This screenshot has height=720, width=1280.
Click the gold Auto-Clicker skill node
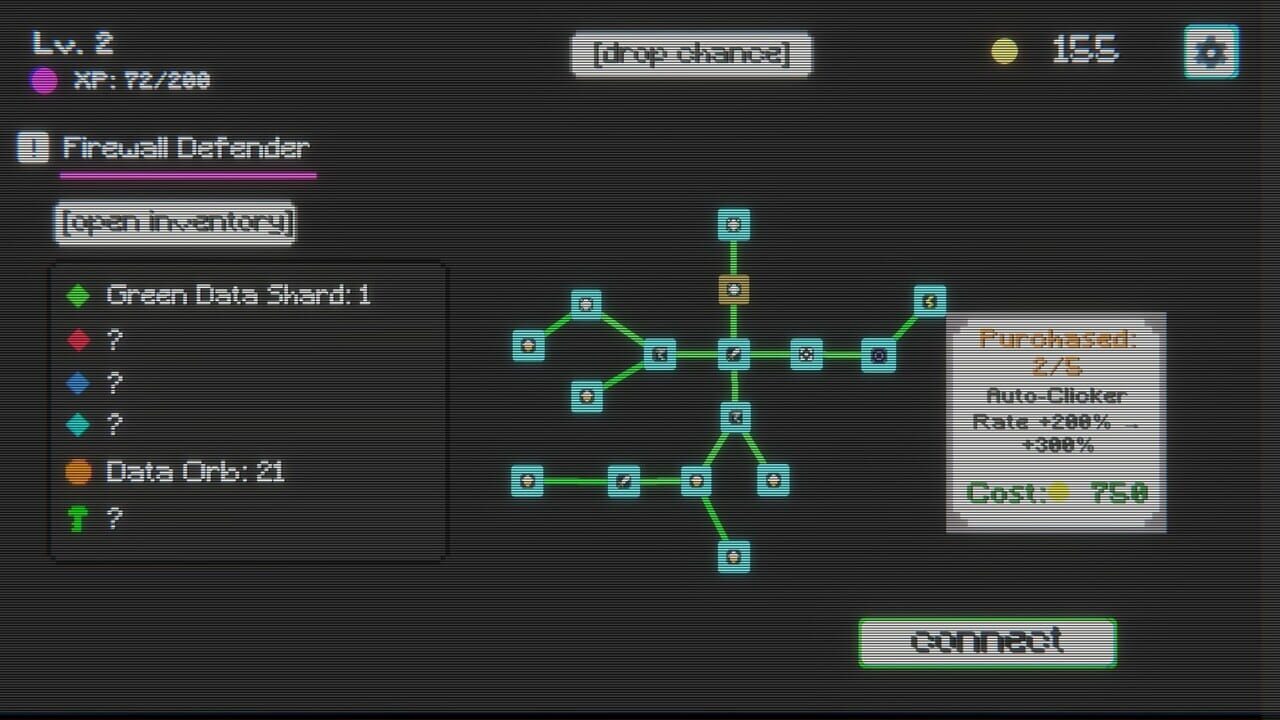coord(734,289)
